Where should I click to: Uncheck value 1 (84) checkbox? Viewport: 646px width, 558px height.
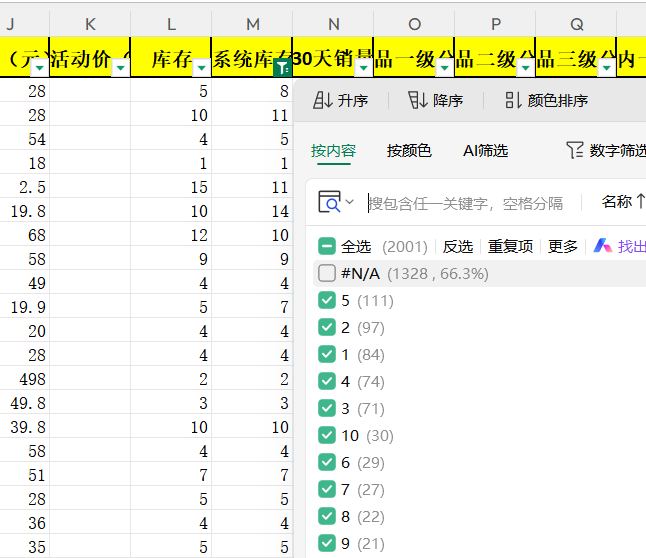(x=327, y=354)
